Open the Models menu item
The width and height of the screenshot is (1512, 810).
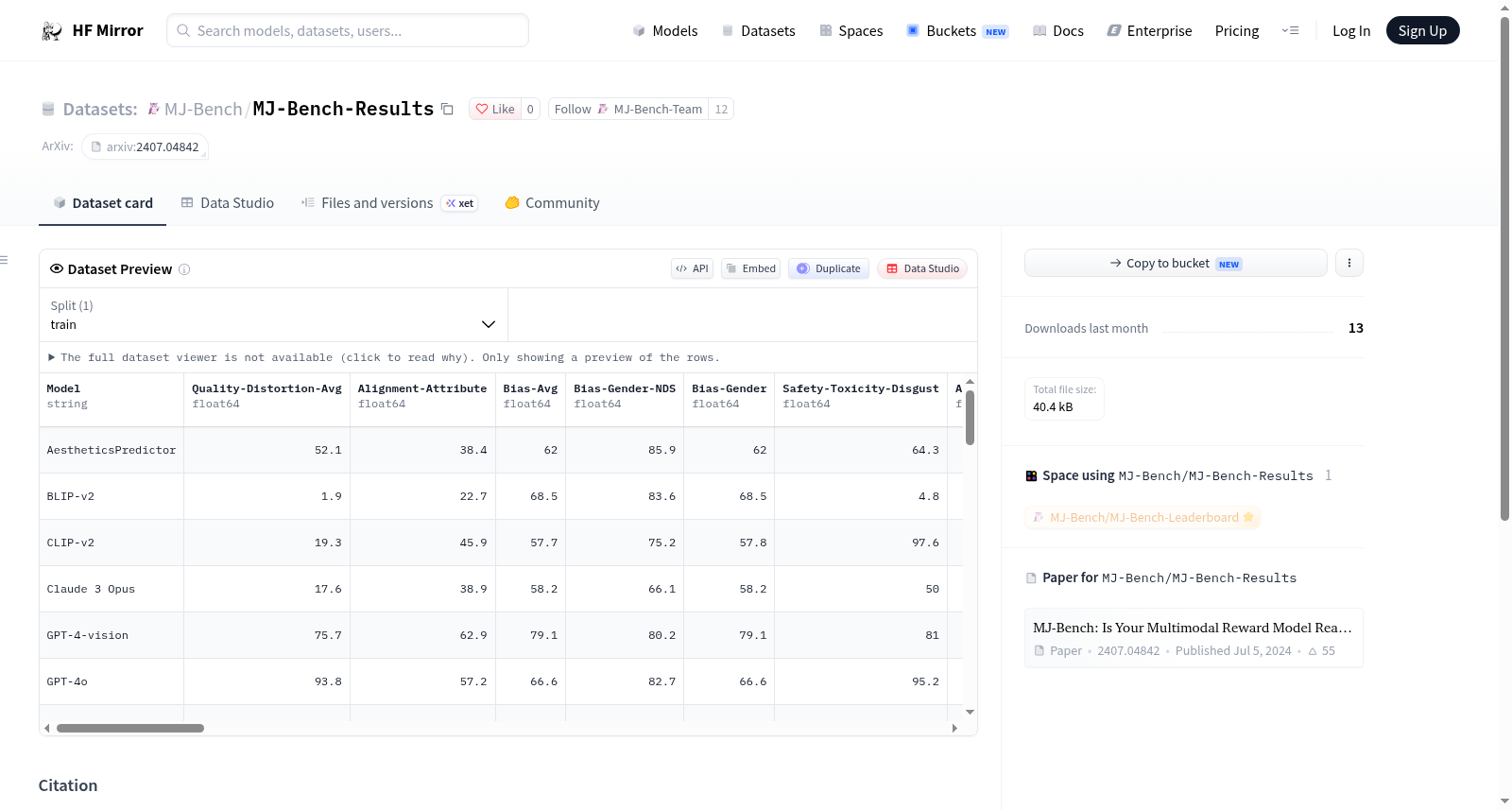665,31
